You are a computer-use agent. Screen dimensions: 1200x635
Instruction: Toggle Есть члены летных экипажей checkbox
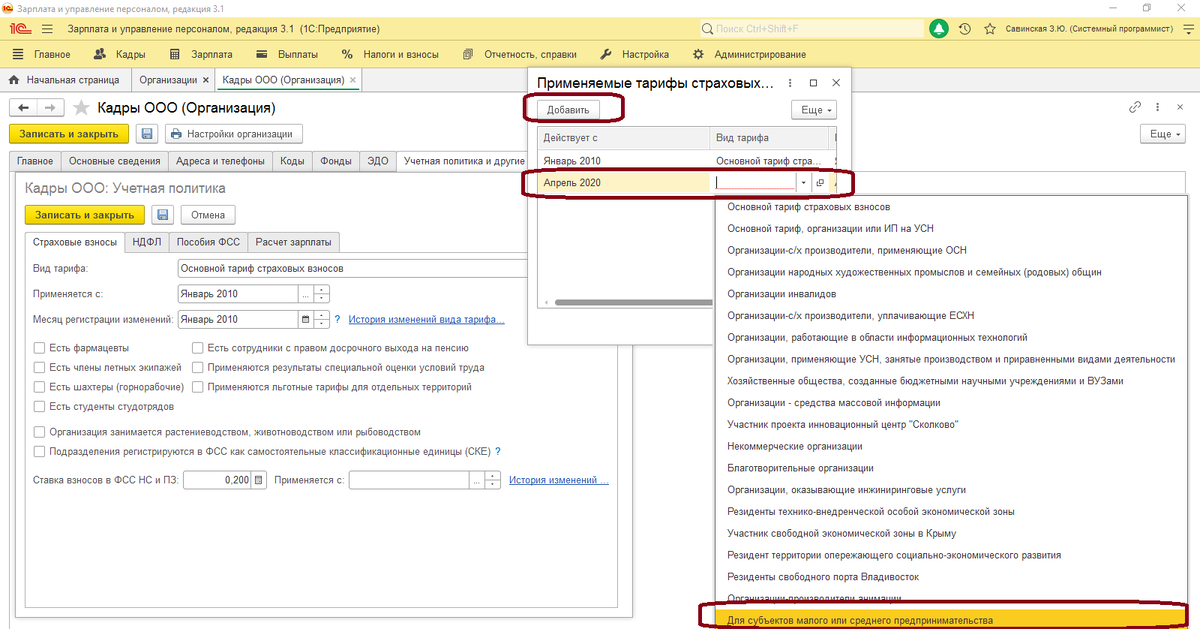pyautogui.click(x=39, y=367)
